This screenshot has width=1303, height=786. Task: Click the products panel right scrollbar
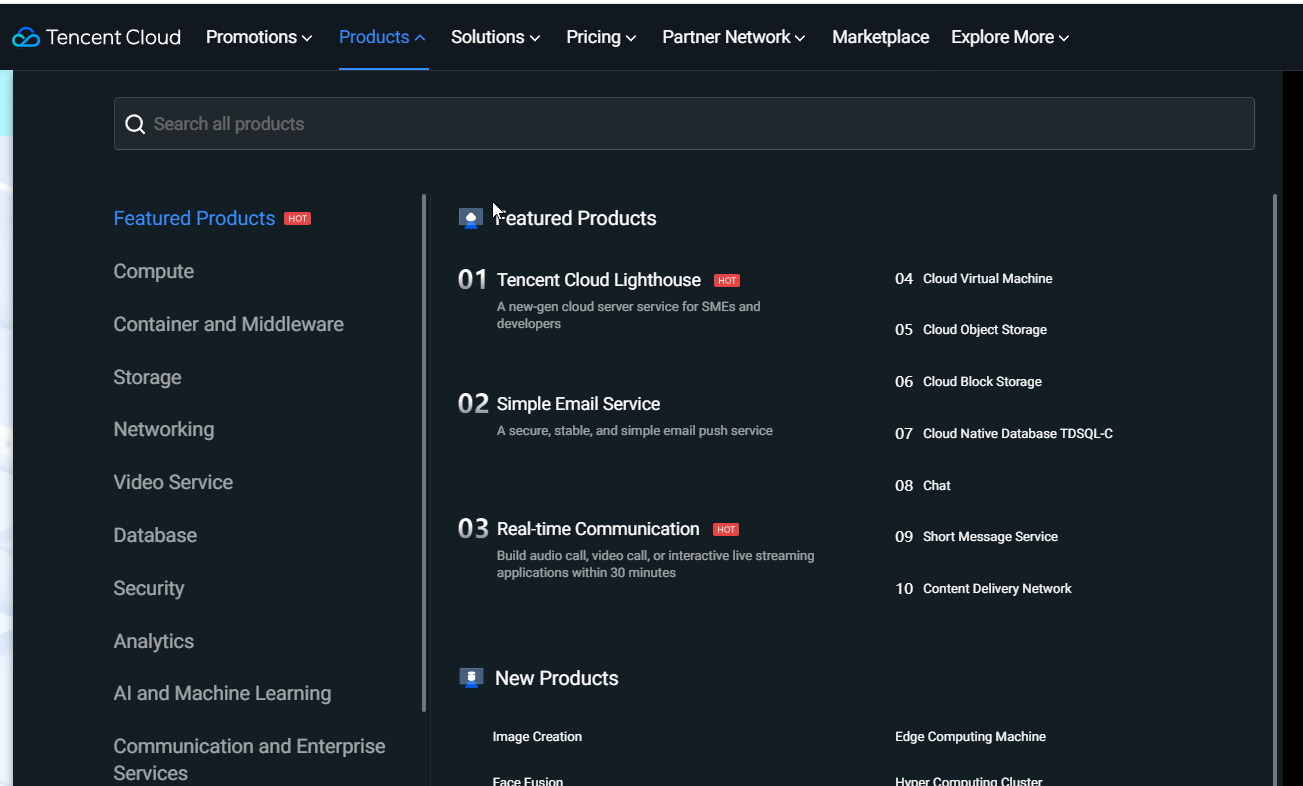click(x=1275, y=490)
